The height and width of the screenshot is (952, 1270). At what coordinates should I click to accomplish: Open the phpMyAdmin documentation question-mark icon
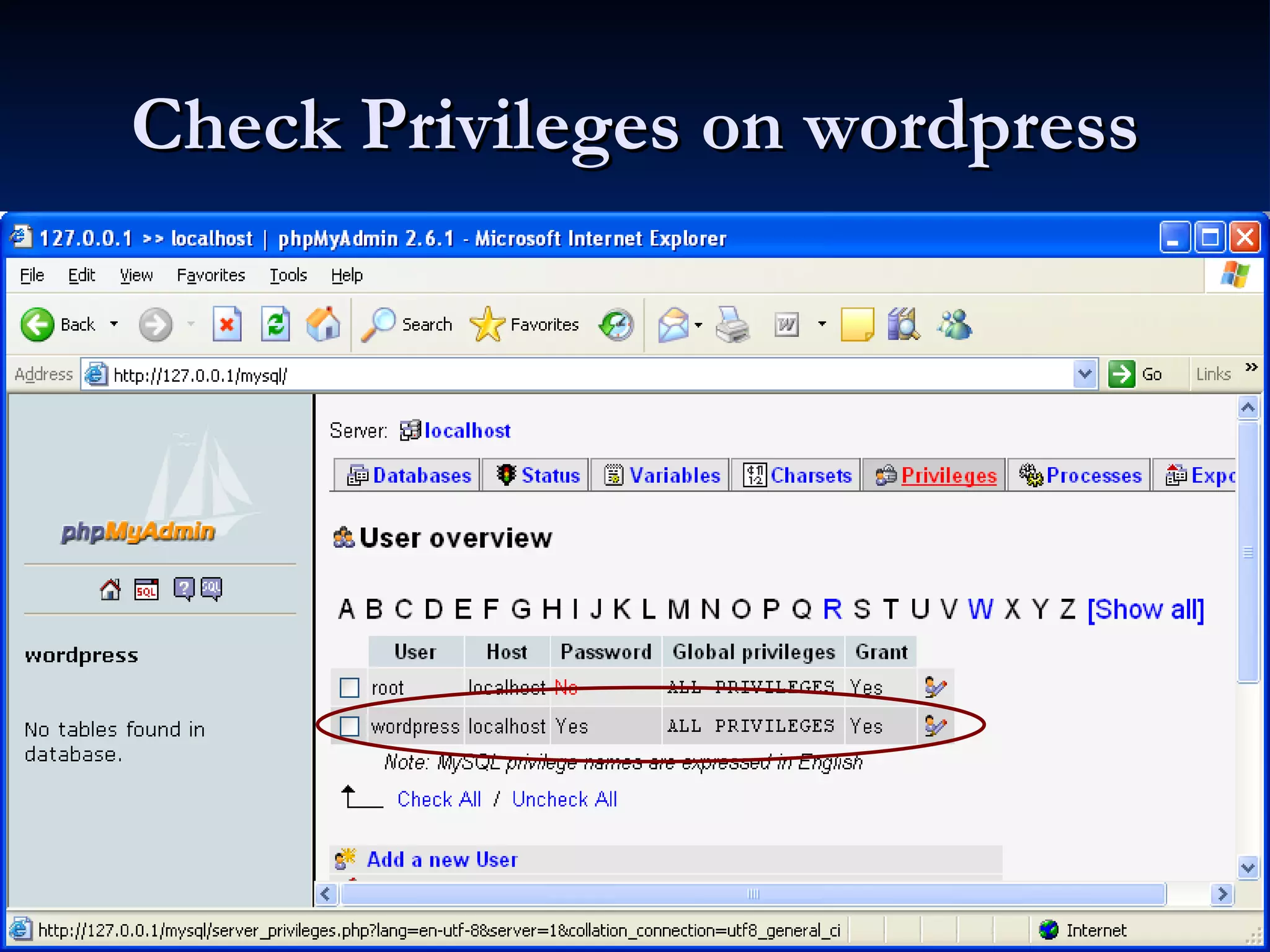click(184, 589)
